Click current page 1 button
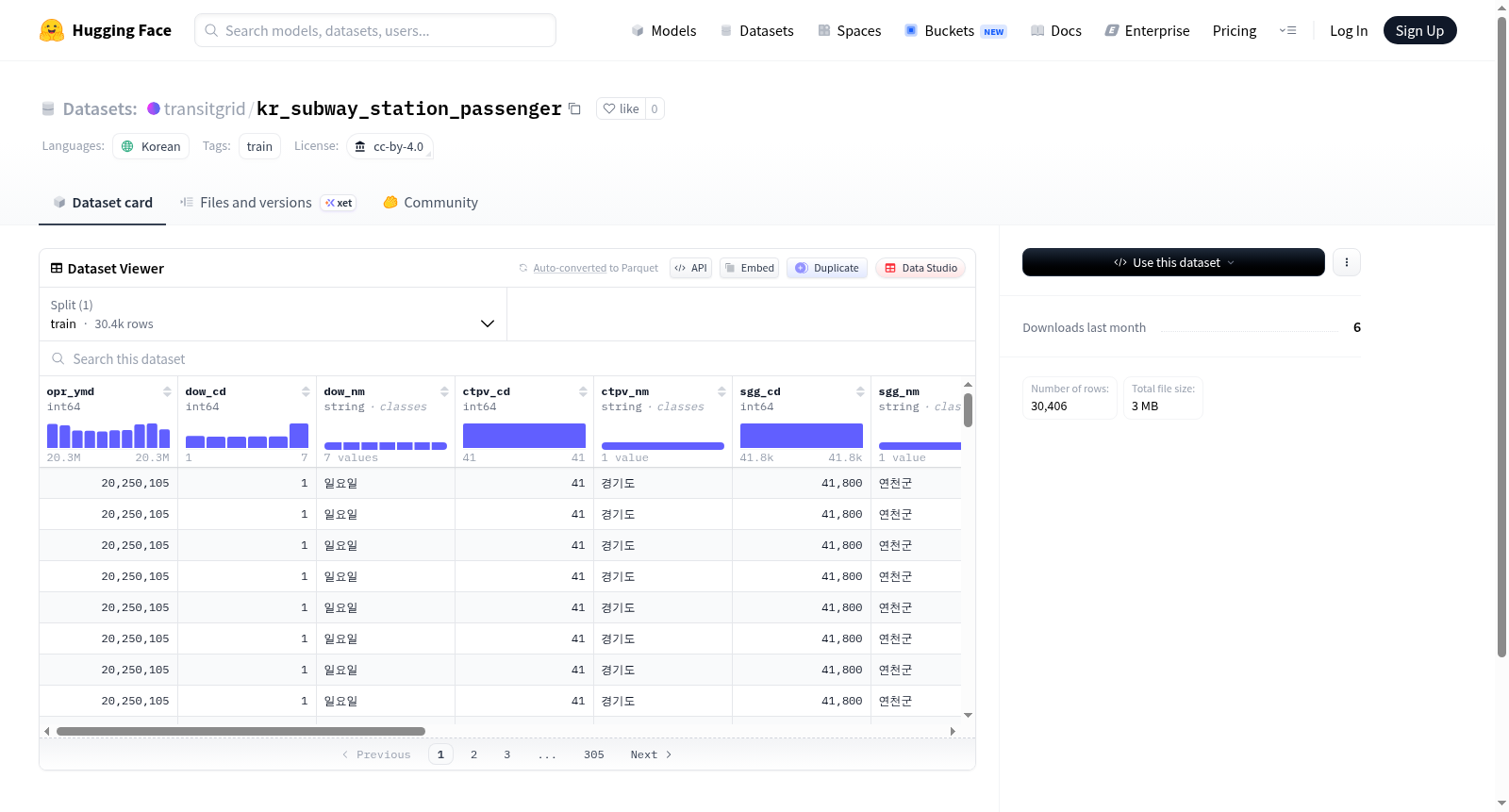1509x812 pixels. pyautogui.click(x=440, y=754)
